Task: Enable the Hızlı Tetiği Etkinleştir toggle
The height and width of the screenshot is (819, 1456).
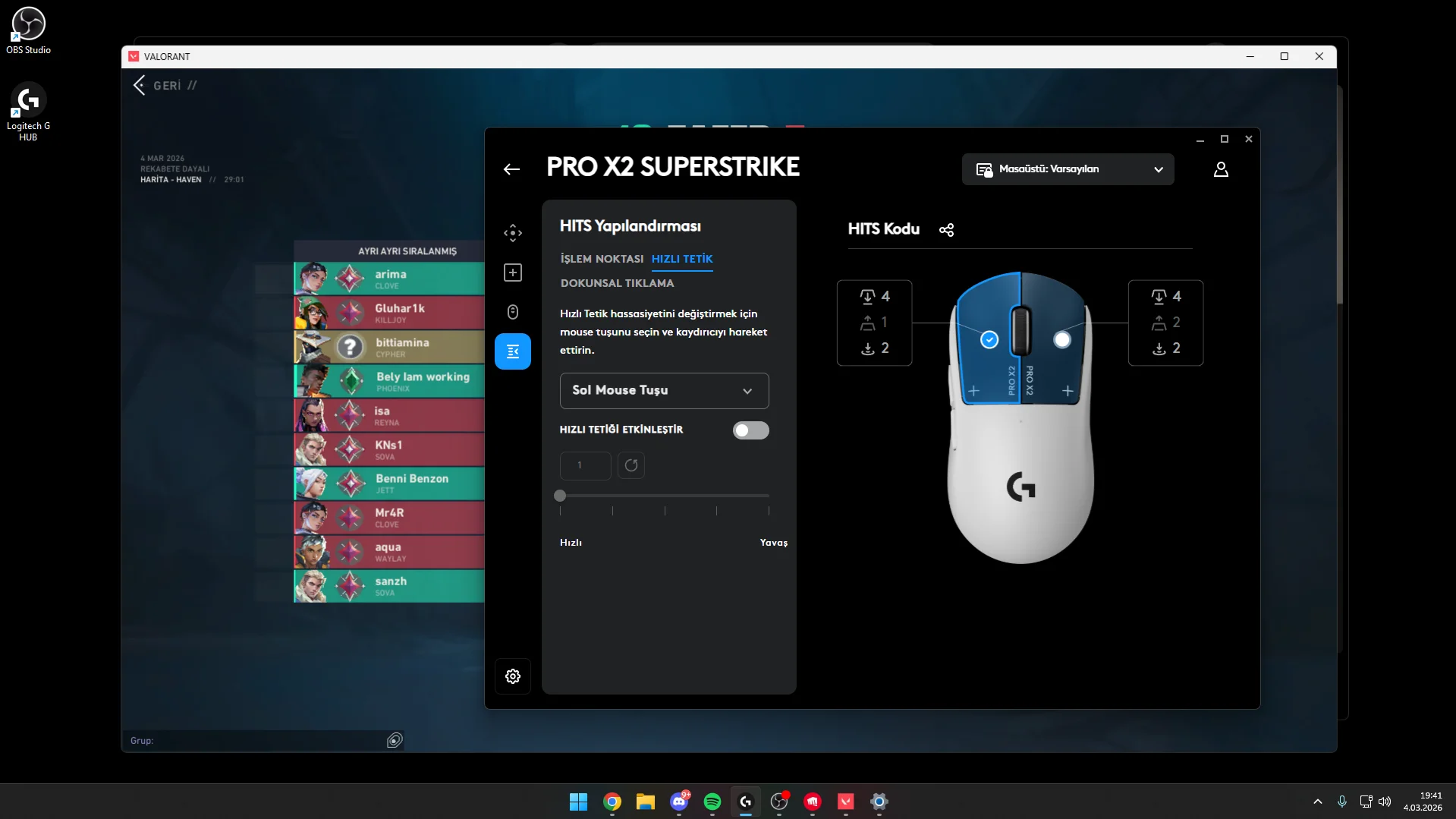Action: pyautogui.click(x=751, y=430)
